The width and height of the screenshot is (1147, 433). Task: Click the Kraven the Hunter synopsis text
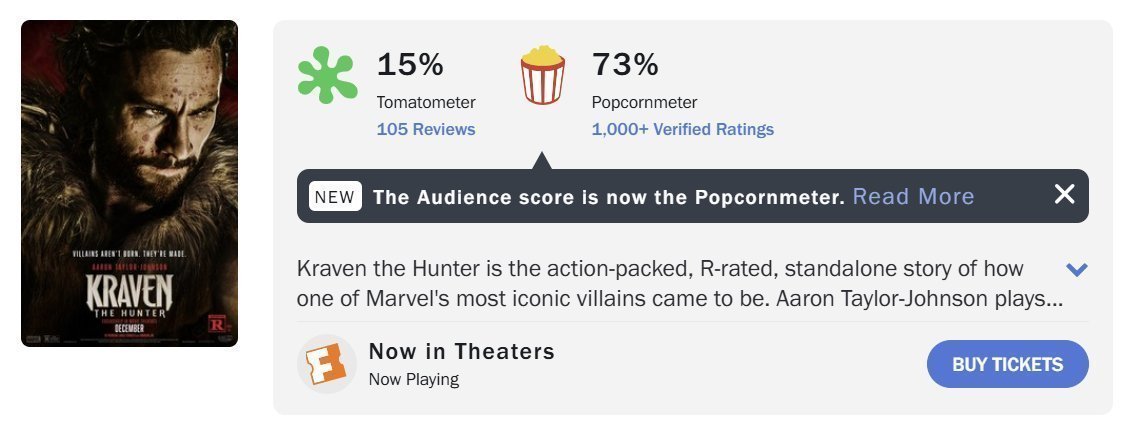coord(680,284)
